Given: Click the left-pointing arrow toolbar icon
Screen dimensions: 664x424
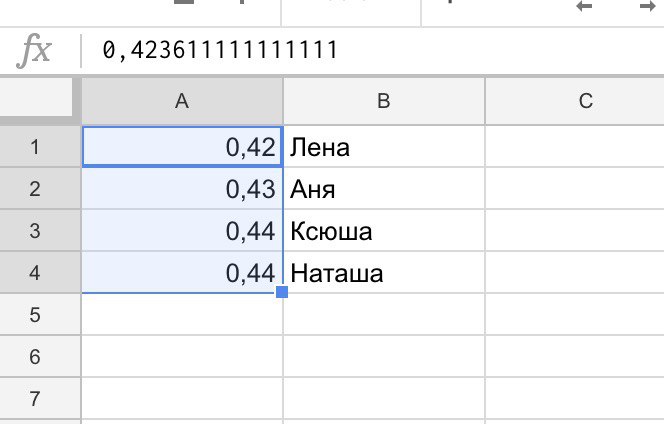Looking at the screenshot, I should pyautogui.click(x=584, y=6).
